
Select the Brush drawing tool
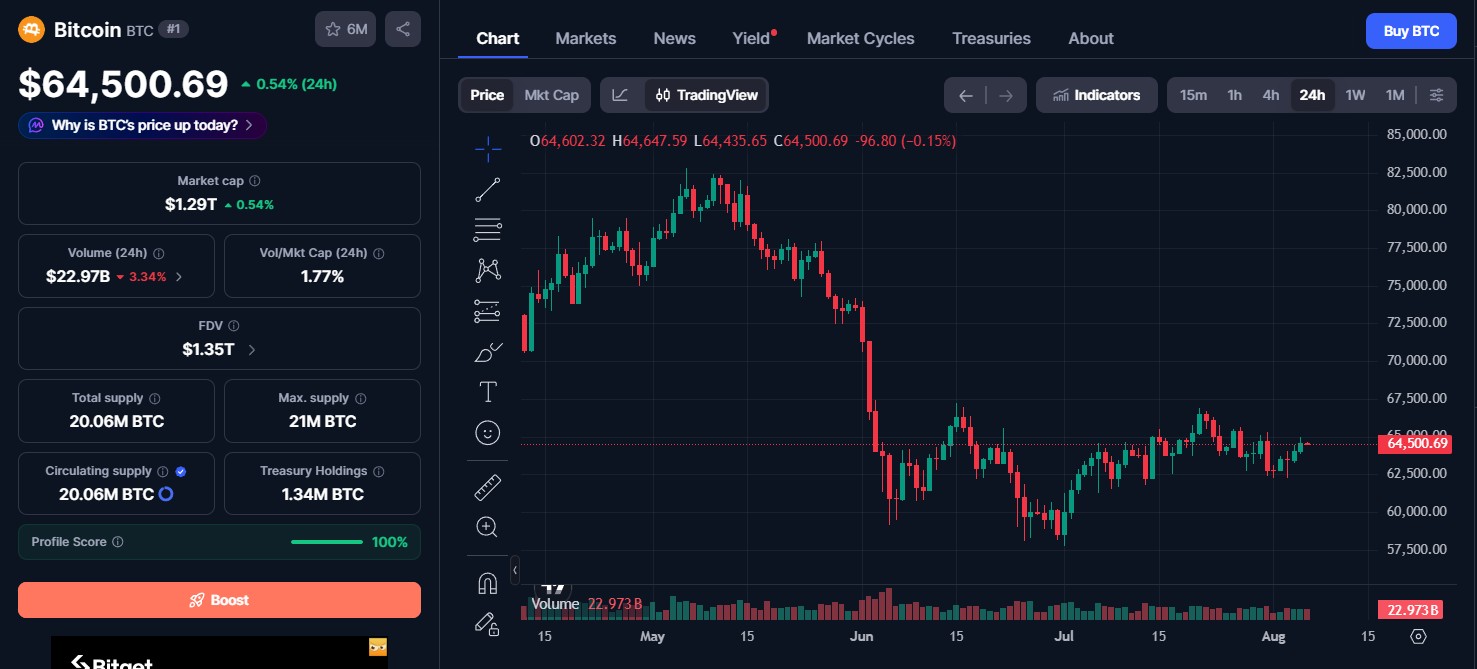pos(488,351)
